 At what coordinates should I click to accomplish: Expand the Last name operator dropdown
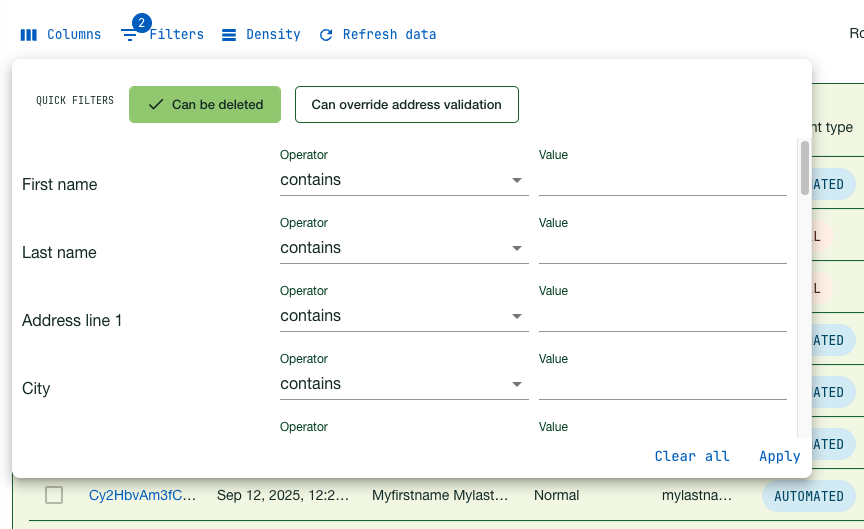[403, 248]
